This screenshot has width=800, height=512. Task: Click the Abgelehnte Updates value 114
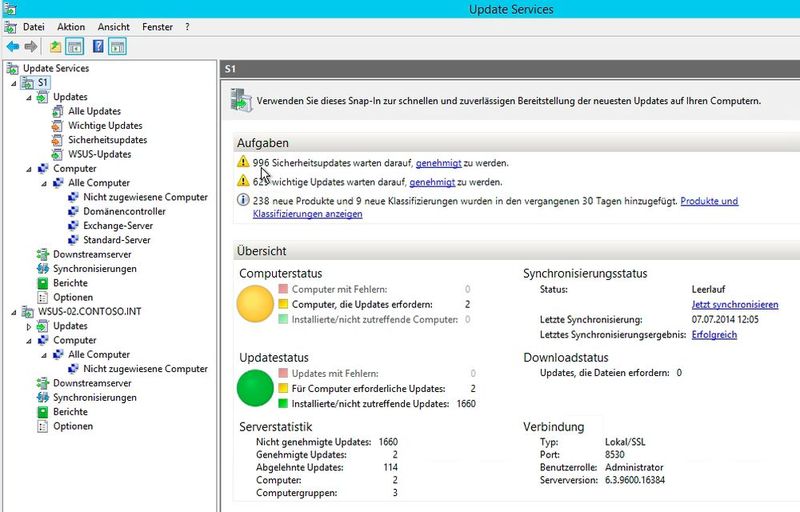[390, 467]
